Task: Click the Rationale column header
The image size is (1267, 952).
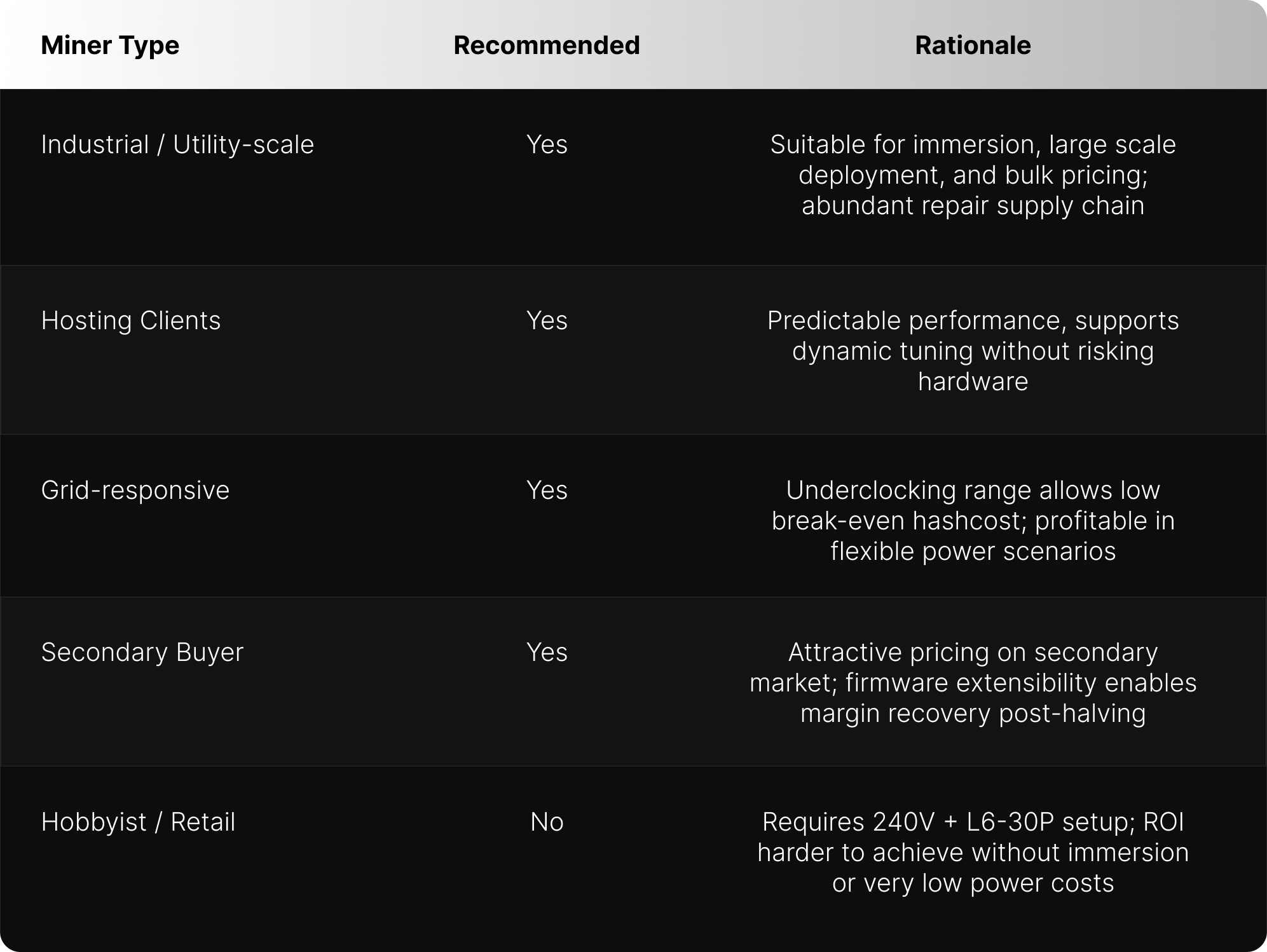Action: pos(973,45)
